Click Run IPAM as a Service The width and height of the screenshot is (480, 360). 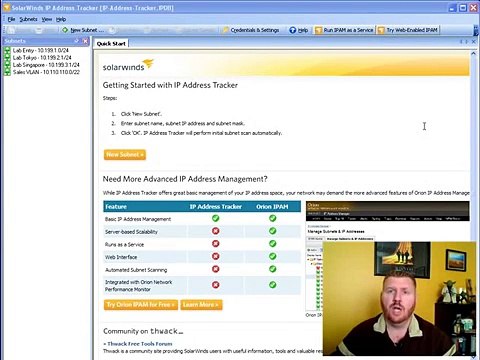[x=344, y=30]
